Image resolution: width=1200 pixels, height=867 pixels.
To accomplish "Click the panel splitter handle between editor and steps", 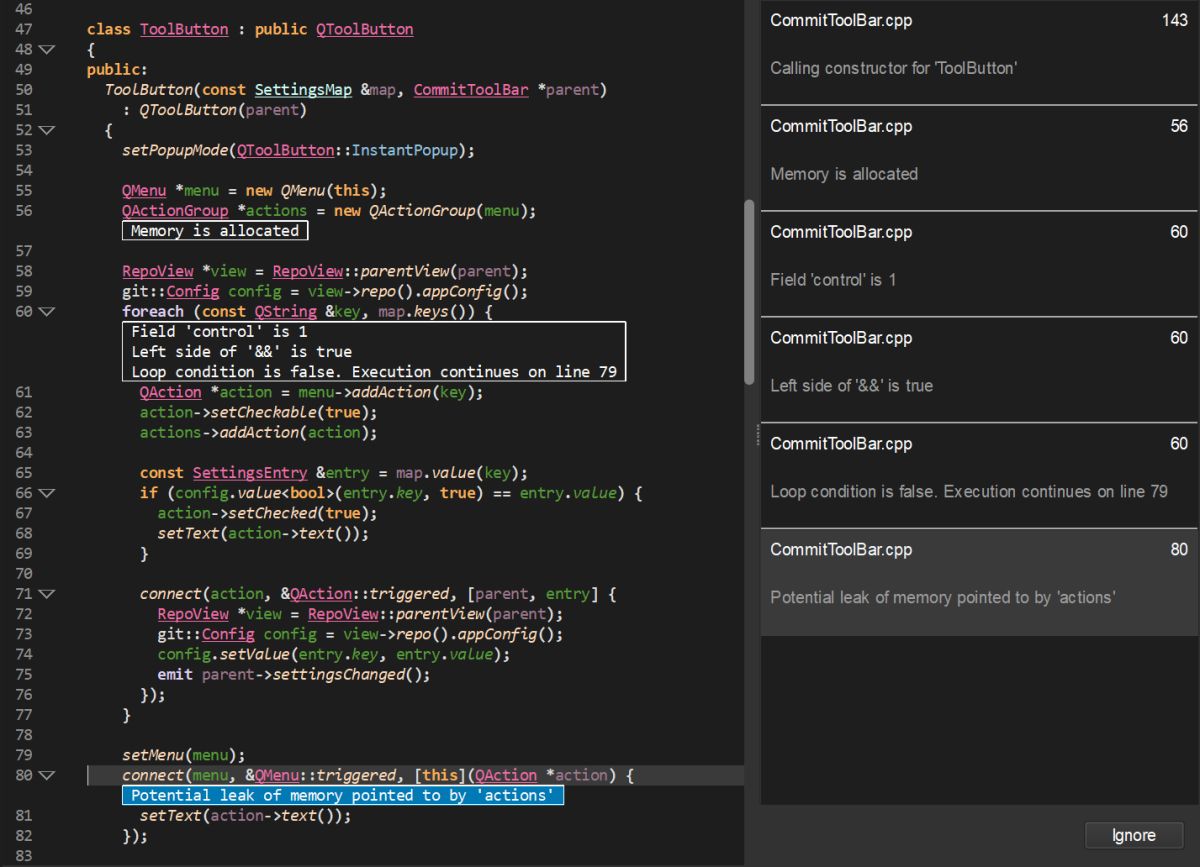I will [757, 434].
